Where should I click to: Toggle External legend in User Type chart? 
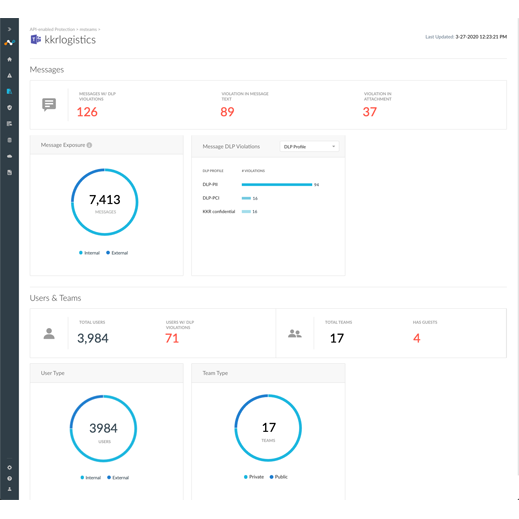[x=118, y=478]
